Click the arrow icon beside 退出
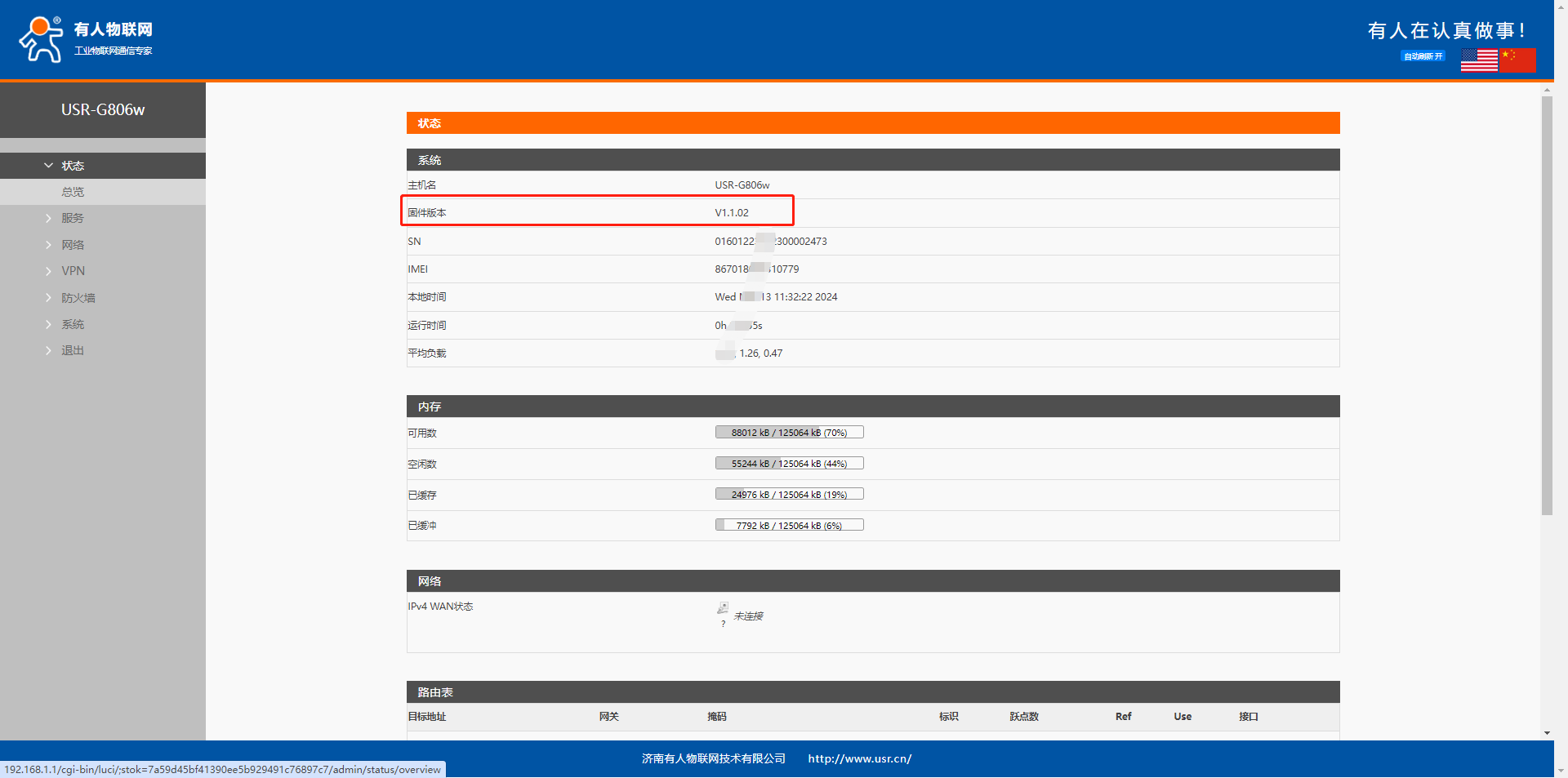This screenshot has height=778, width=1568. pos(48,350)
